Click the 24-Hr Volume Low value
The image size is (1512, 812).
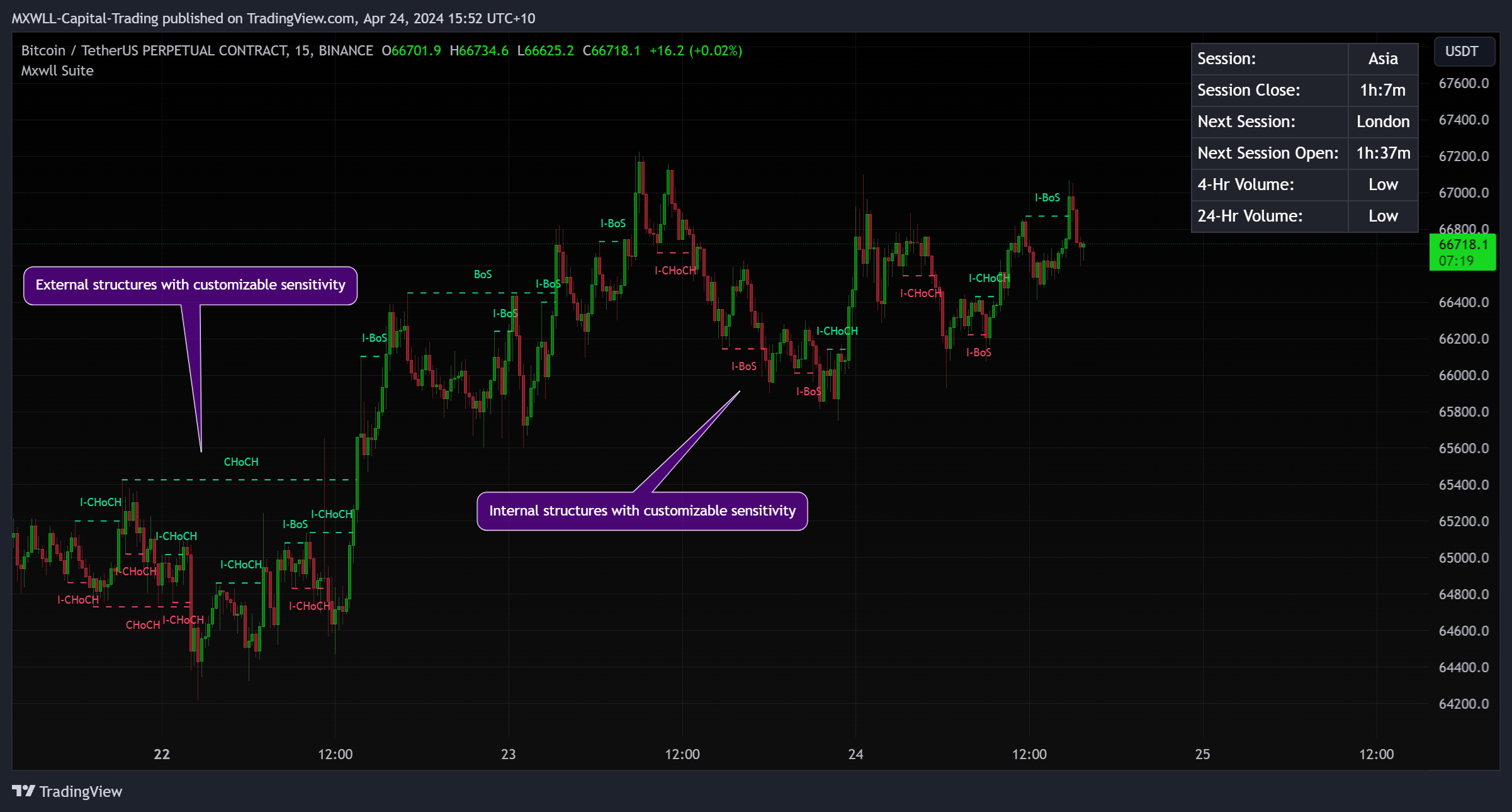[x=1383, y=216]
